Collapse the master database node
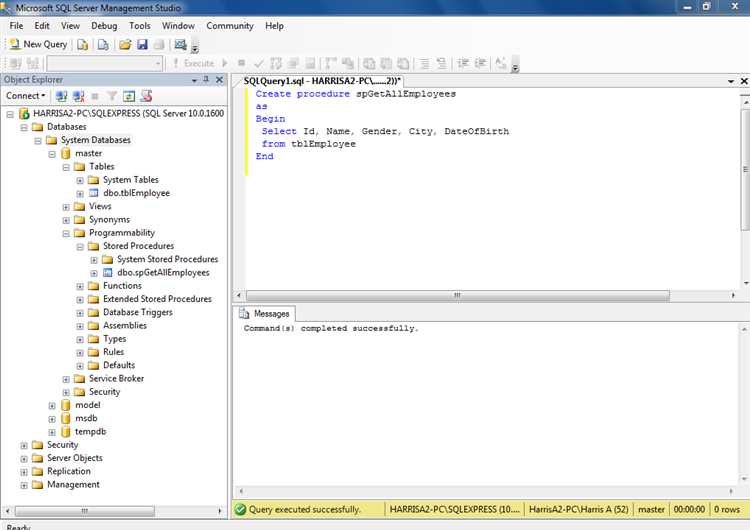Screen dimensions: 750x530 (52, 154)
